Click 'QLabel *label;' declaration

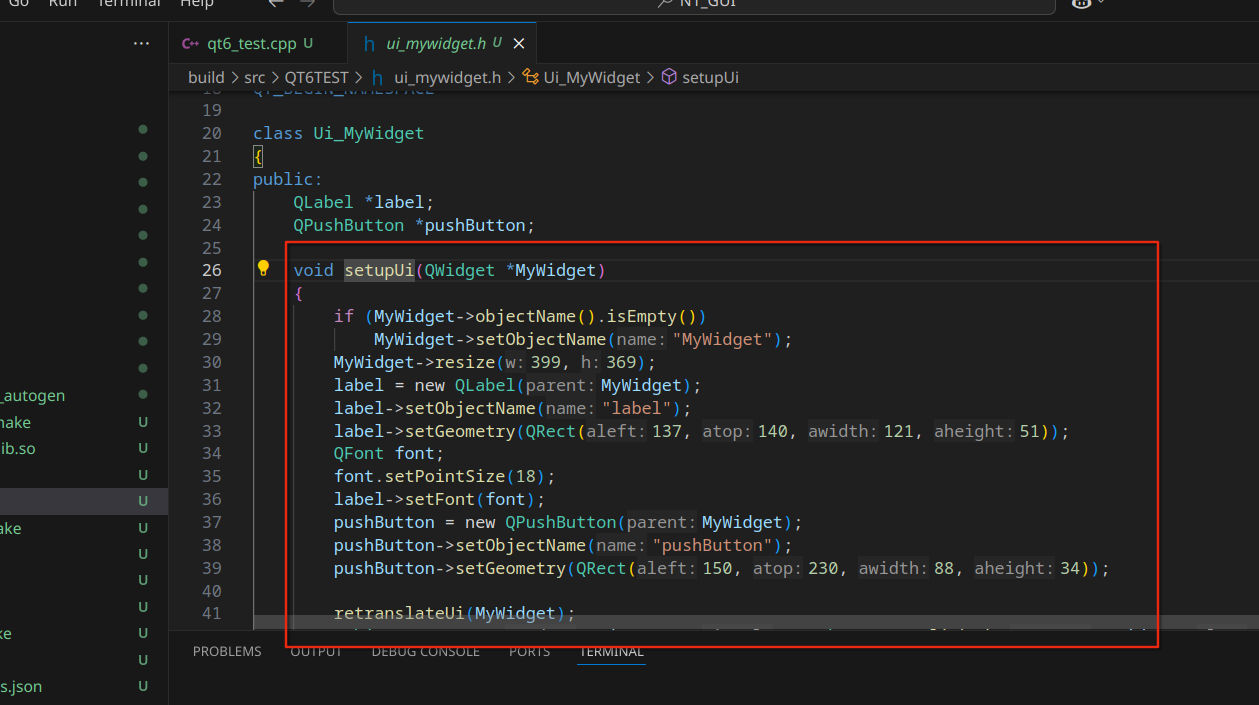pos(364,202)
